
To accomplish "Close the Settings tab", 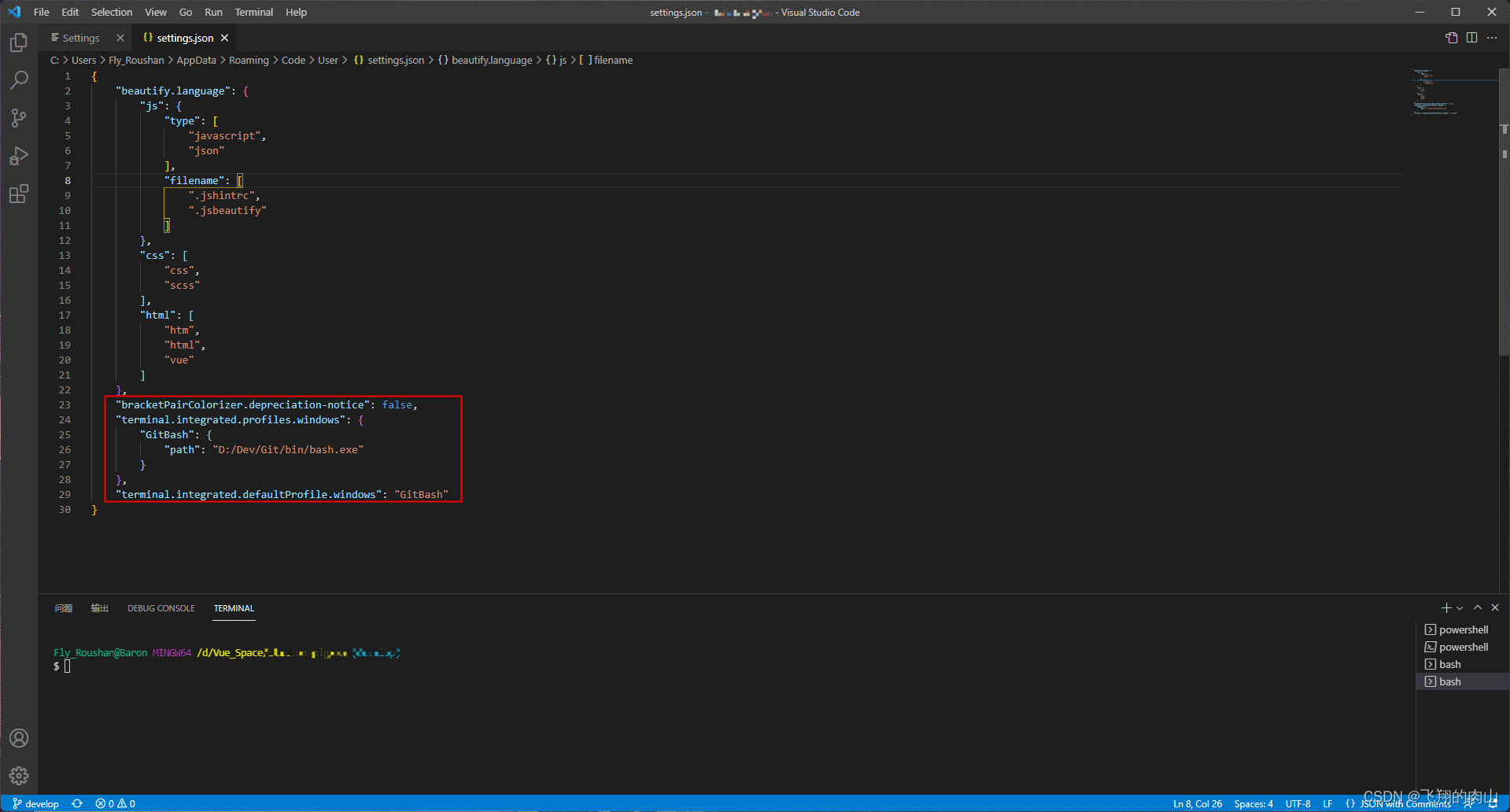I will (120, 38).
